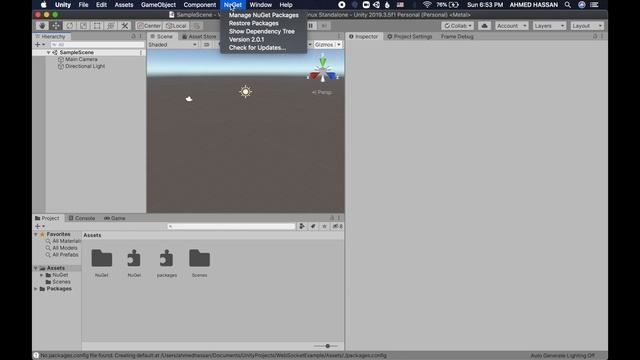Select the Move tool
The image size is (640, 360).
click(x=56, y=26)
